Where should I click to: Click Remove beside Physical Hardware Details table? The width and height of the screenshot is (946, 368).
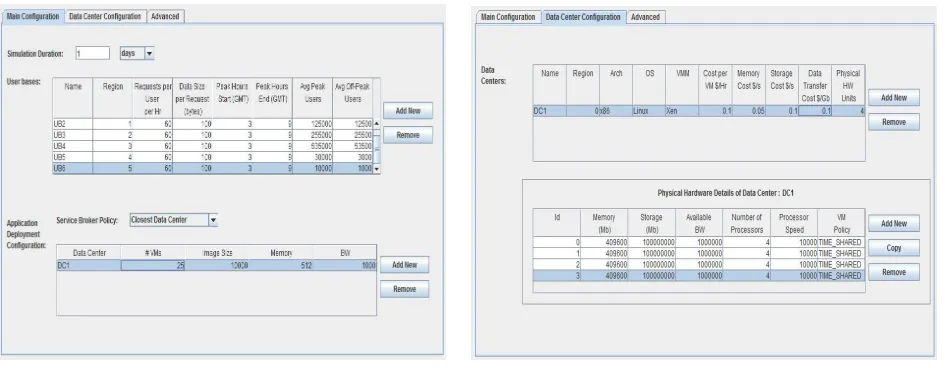coord(894,272)
